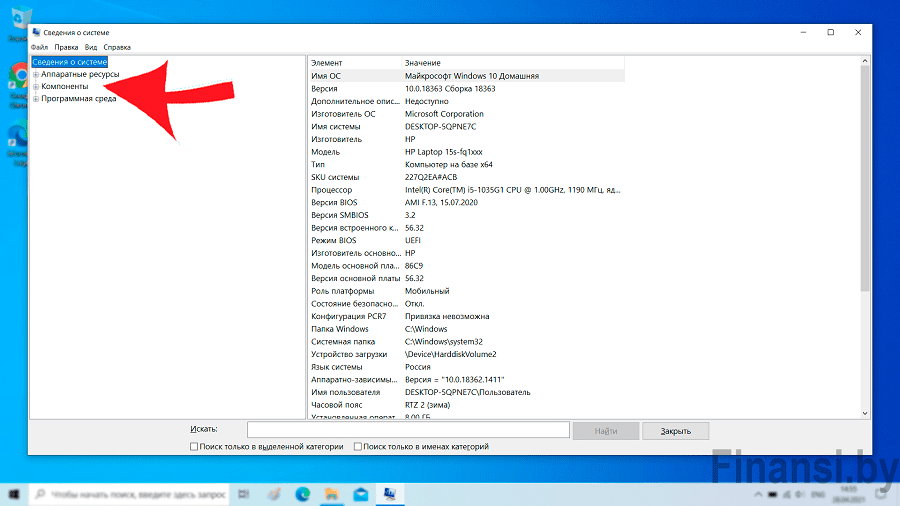This screenshot has width=900, height=506.
Task: Select the Конфигурация PCR7 row
Action: (x=466, y=316)
